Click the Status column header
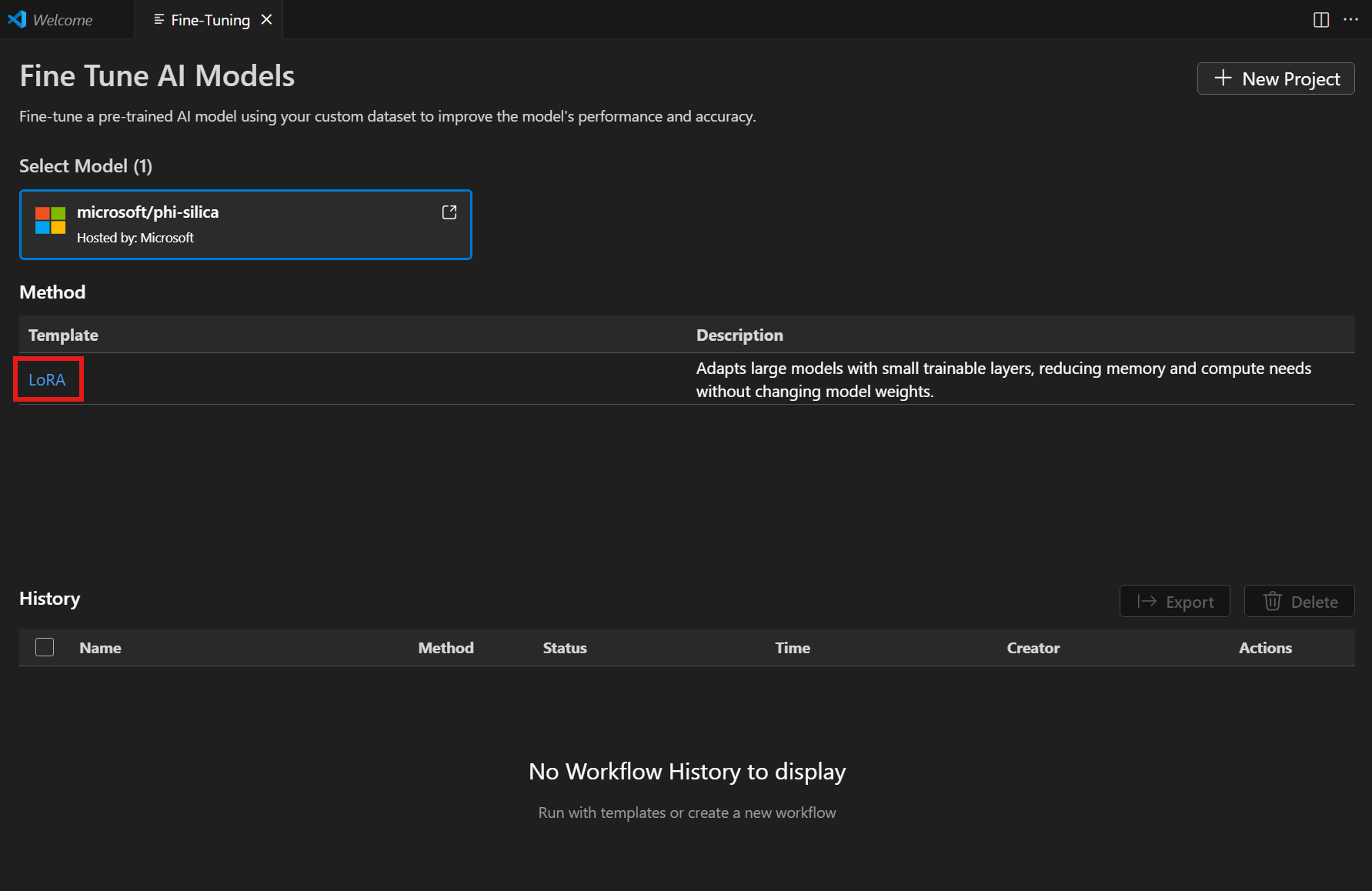1372x891 pixels. point(564,647)
